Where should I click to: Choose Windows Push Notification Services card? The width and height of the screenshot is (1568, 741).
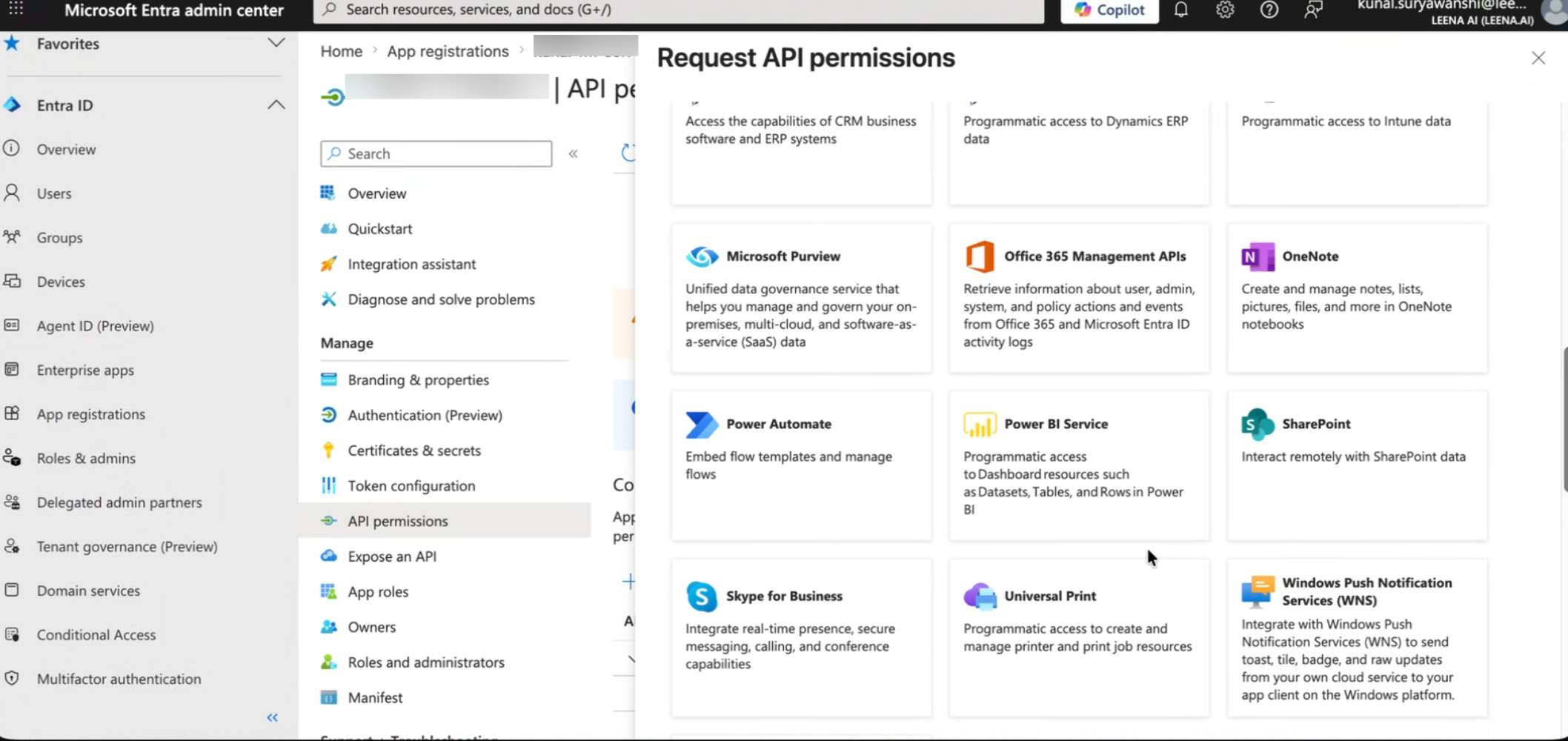1357,638
